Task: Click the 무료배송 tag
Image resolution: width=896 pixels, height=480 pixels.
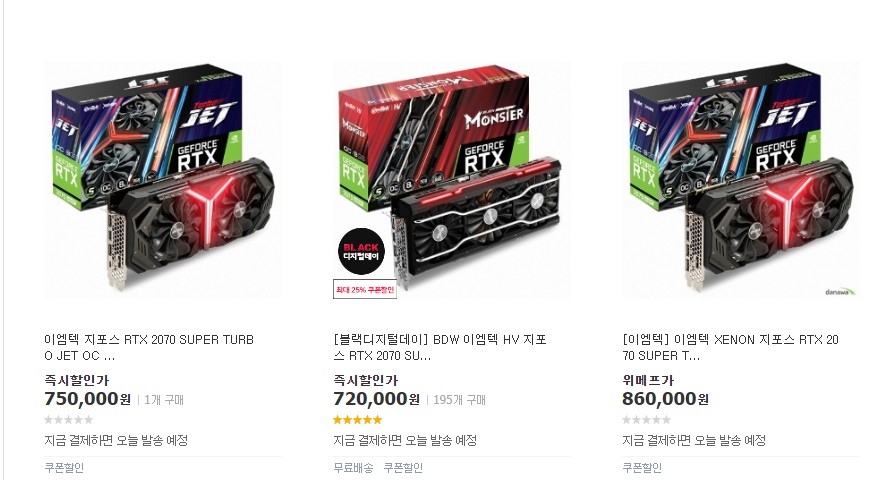Action: click(x=353, y=468)
